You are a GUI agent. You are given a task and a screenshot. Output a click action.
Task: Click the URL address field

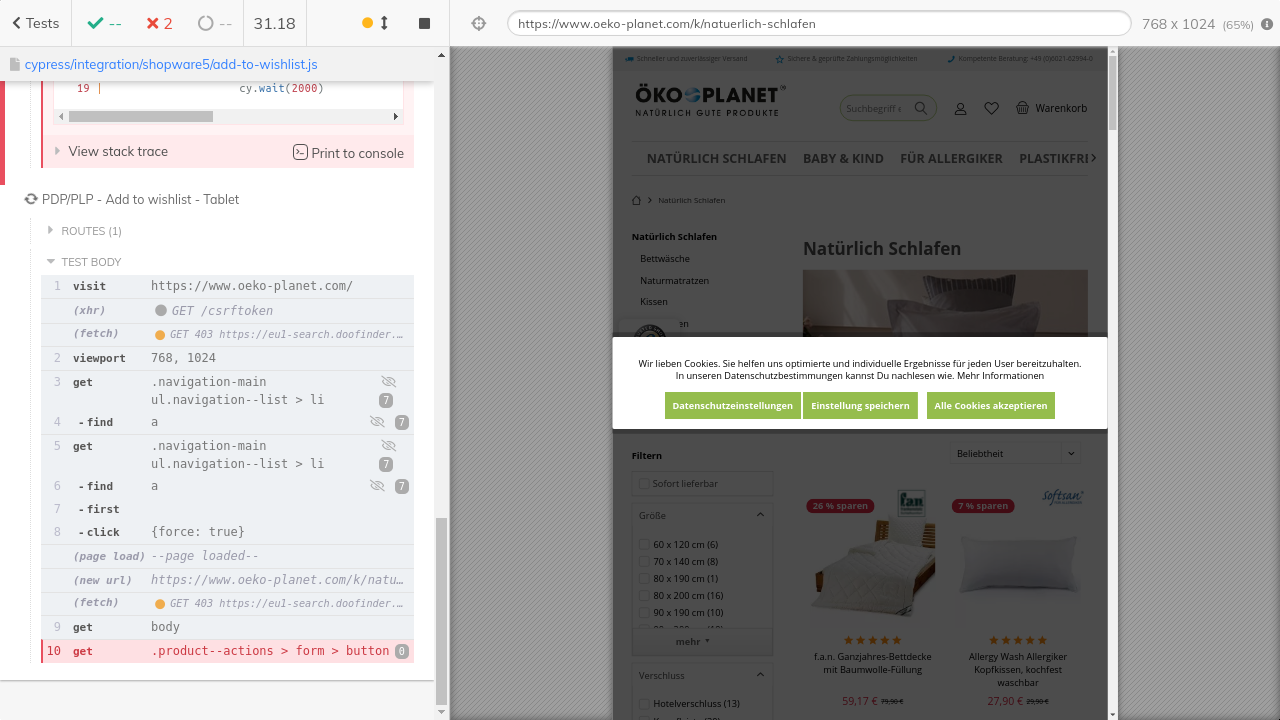pos(818,23)
